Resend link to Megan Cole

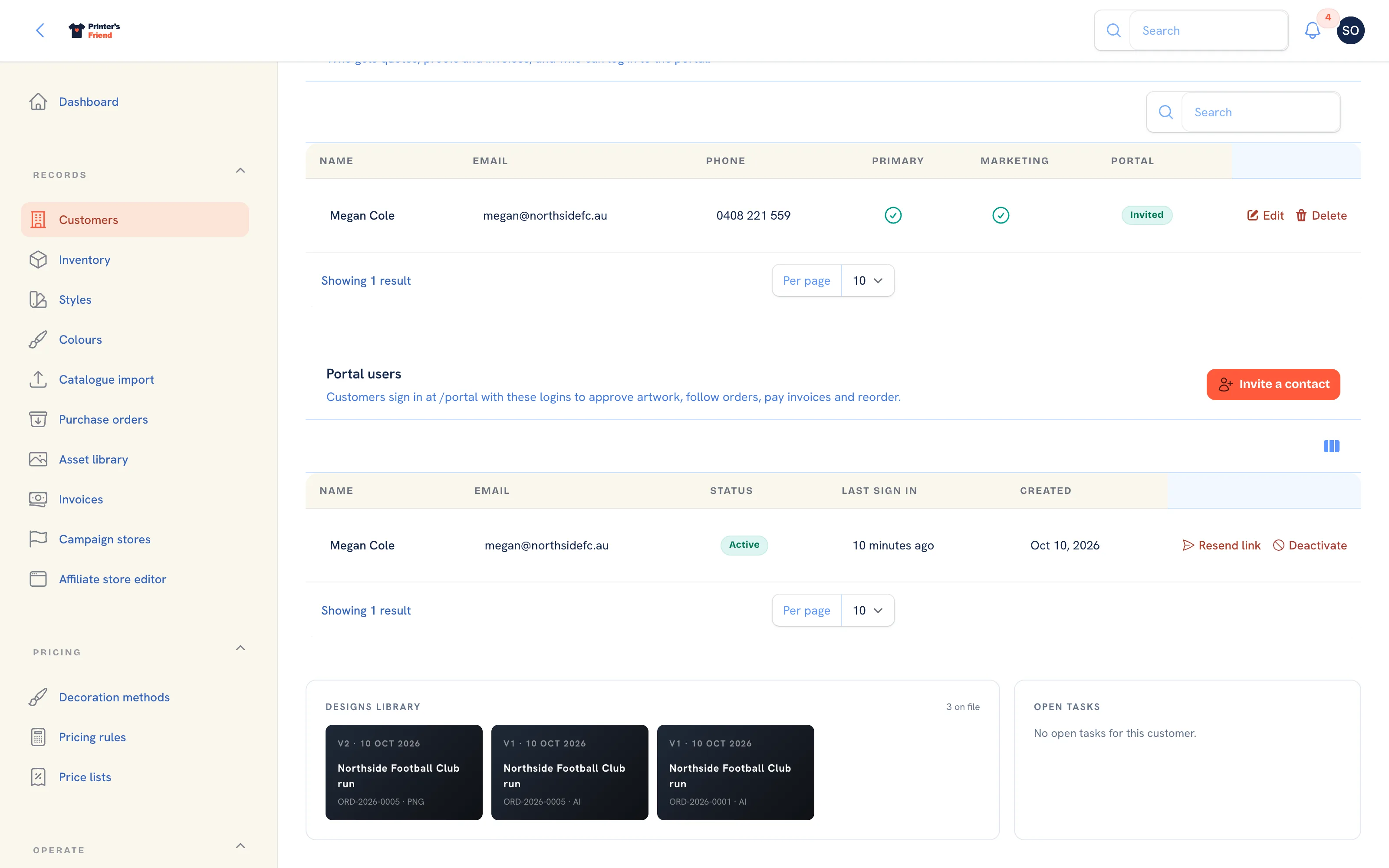click(1221, 546)
